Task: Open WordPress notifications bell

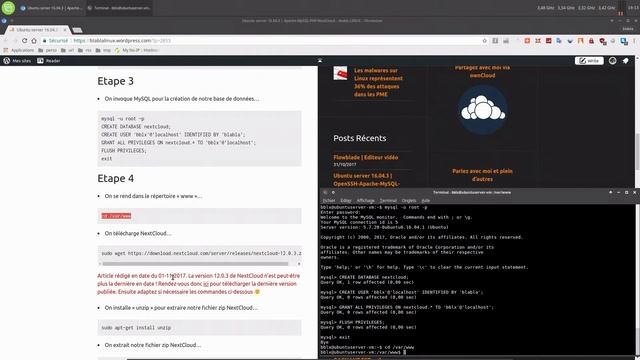Action: [x=626, y=61]
